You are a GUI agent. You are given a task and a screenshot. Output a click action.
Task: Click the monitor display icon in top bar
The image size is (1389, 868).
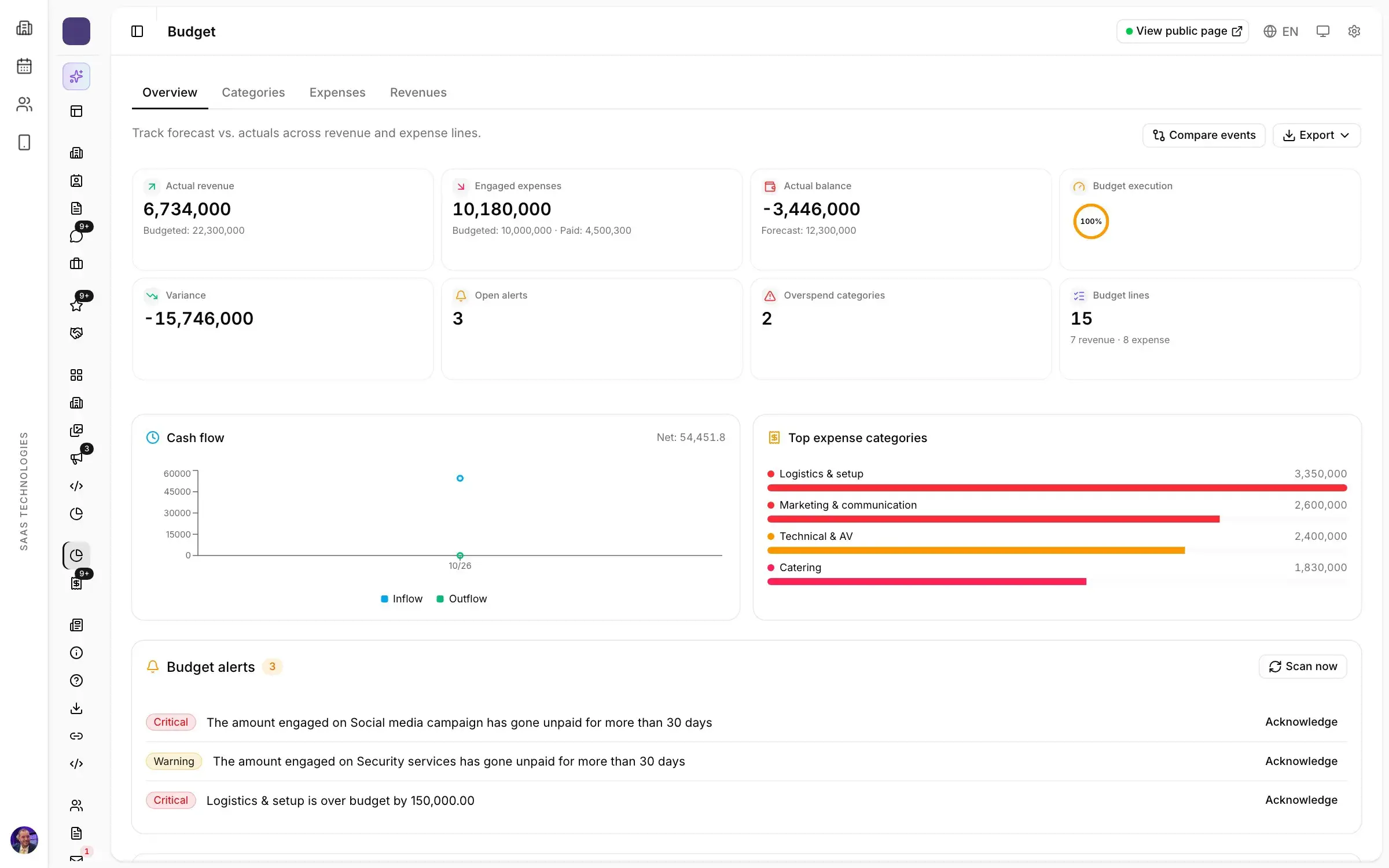(1323, 31)
